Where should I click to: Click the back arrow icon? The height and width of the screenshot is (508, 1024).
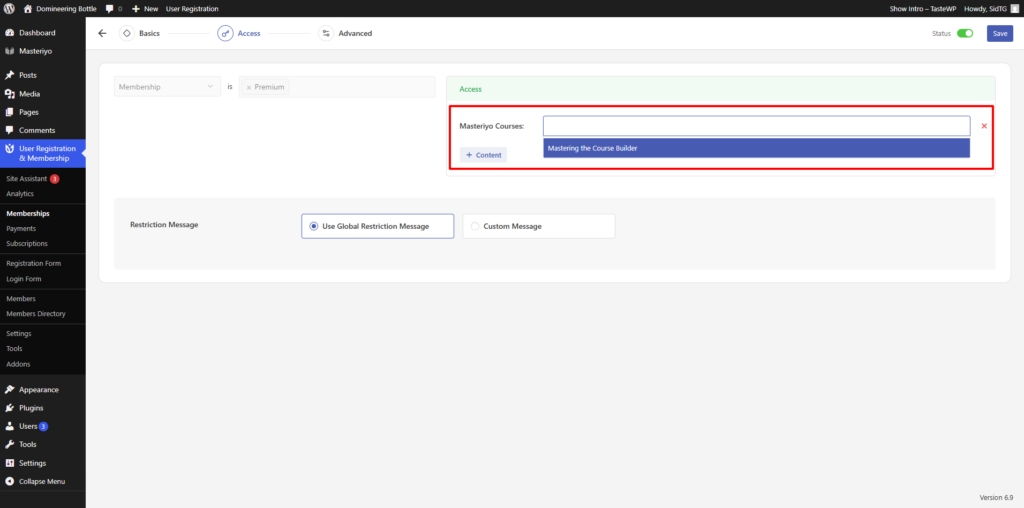pyautogui.click(x=102, y=33)
